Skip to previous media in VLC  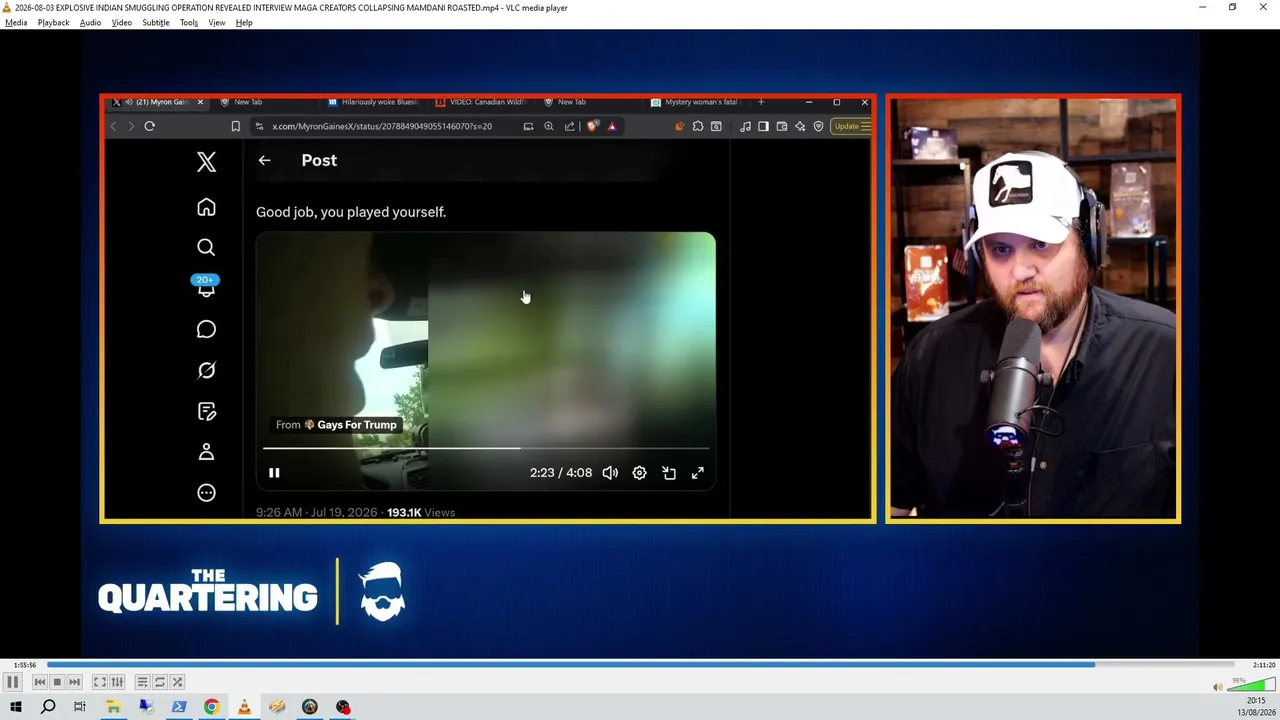40,682
